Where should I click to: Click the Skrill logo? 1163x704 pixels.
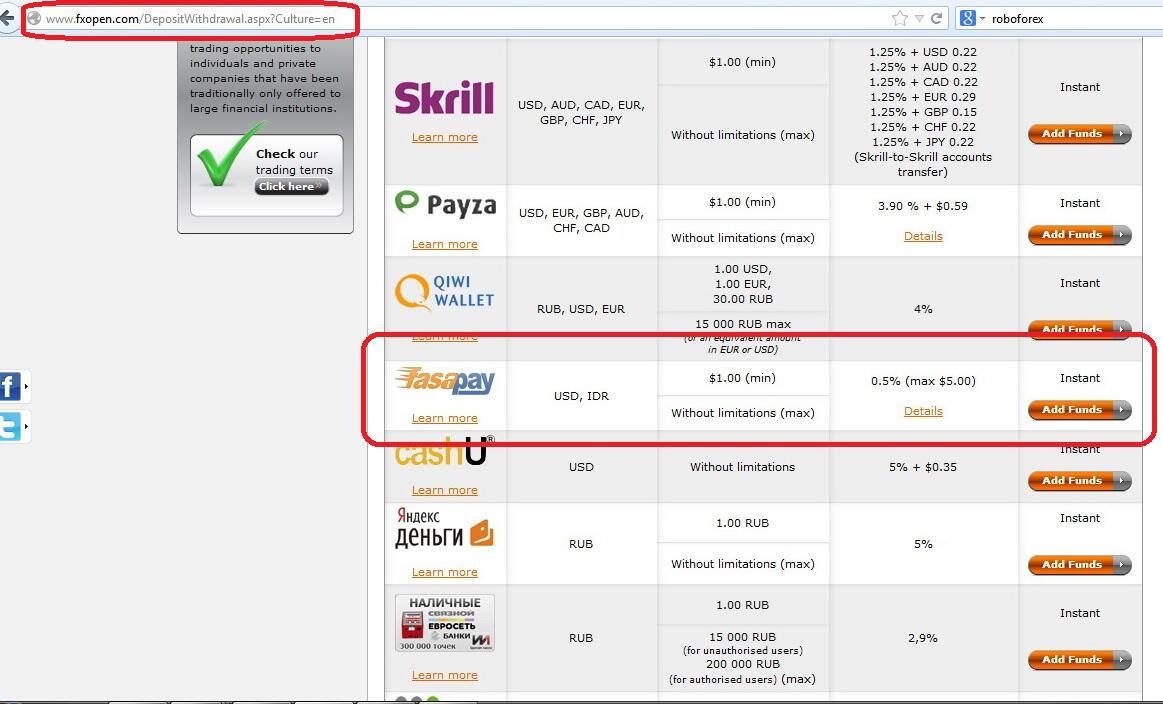coord(444,97)
